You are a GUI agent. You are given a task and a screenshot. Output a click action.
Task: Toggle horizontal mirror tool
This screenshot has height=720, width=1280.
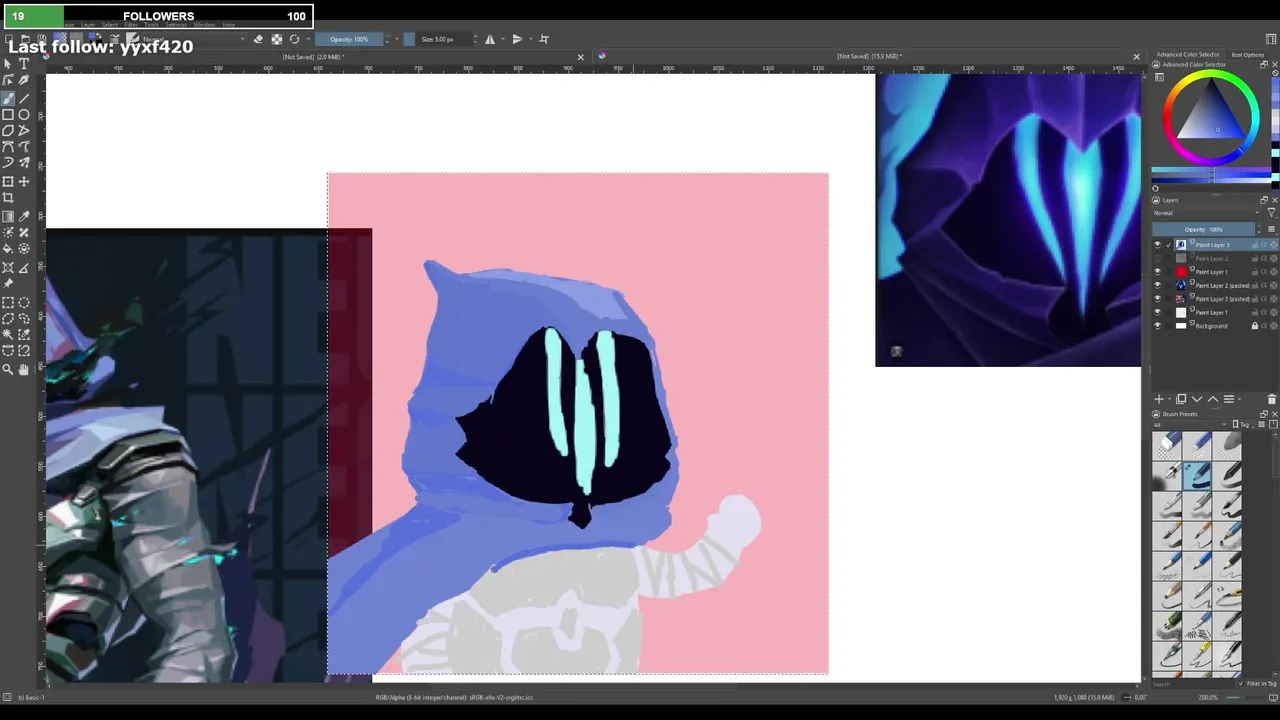click(x=490, y=39)
